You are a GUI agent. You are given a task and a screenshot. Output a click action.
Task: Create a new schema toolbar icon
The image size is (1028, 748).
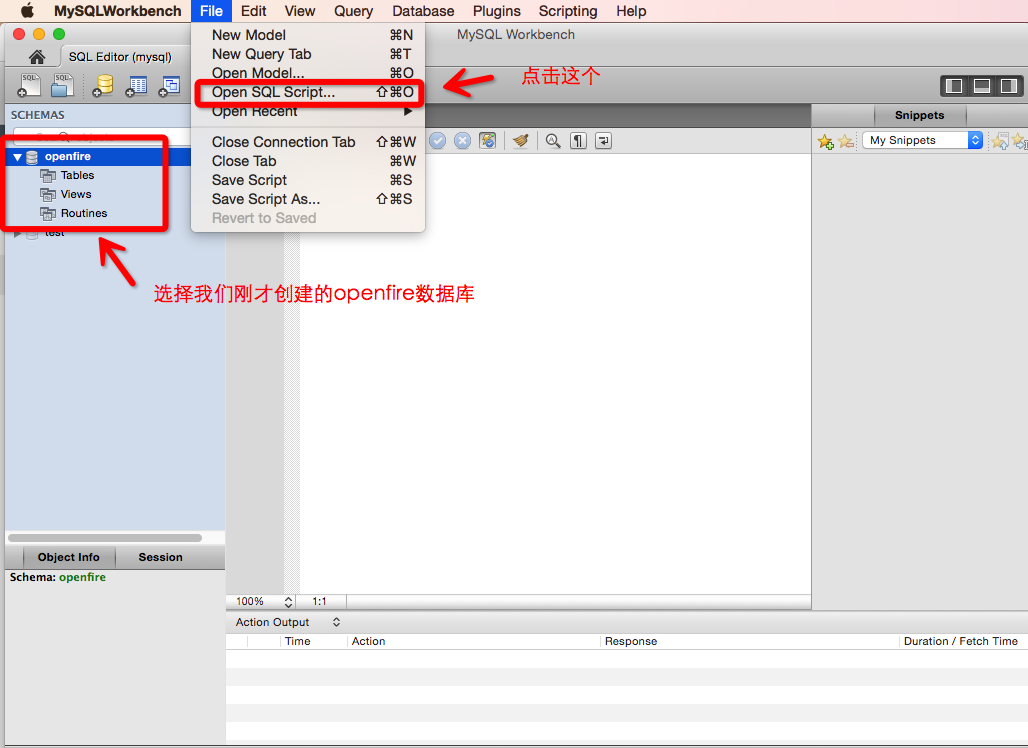(x=102, y=86)
